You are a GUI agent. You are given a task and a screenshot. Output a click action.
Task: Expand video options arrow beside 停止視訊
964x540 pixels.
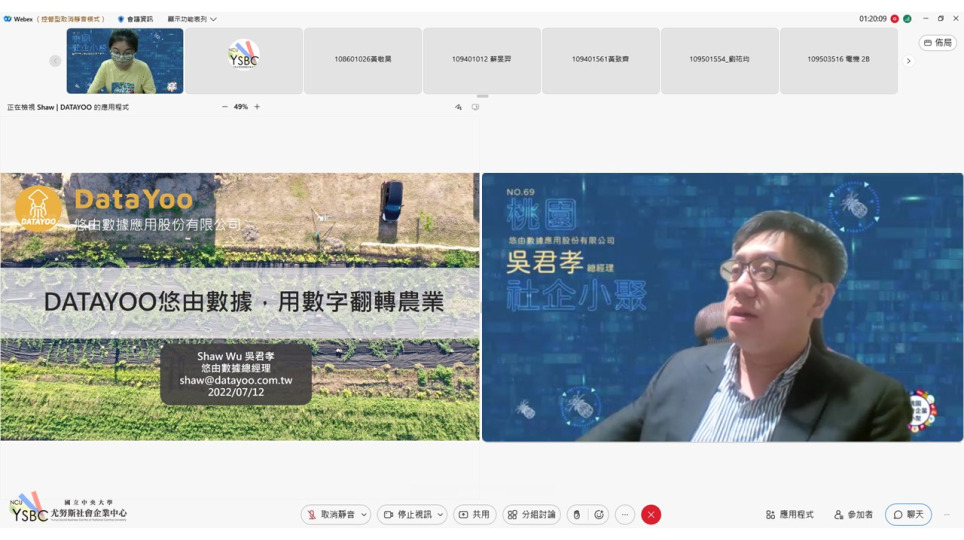click(440, 515)
